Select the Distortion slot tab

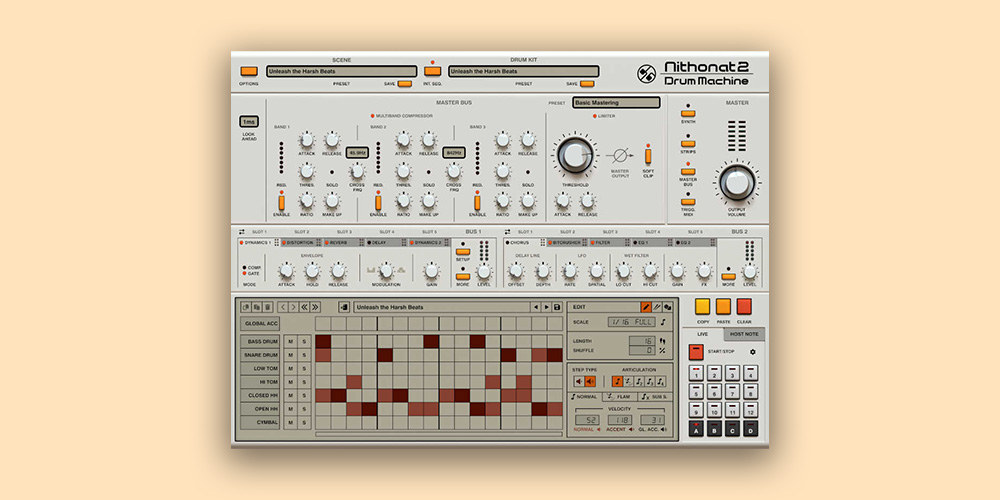[300, 243]
